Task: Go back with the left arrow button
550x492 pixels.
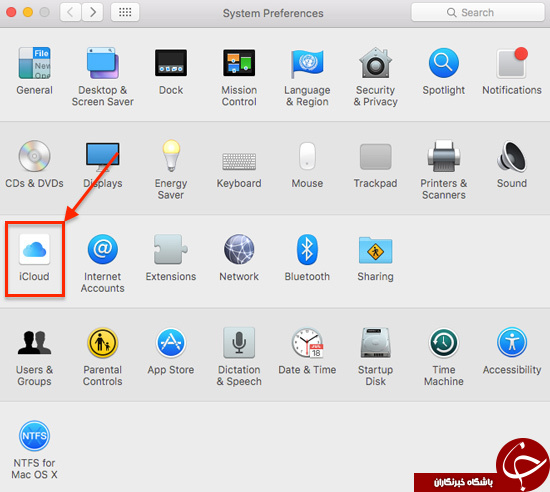Action: [71, 12]
